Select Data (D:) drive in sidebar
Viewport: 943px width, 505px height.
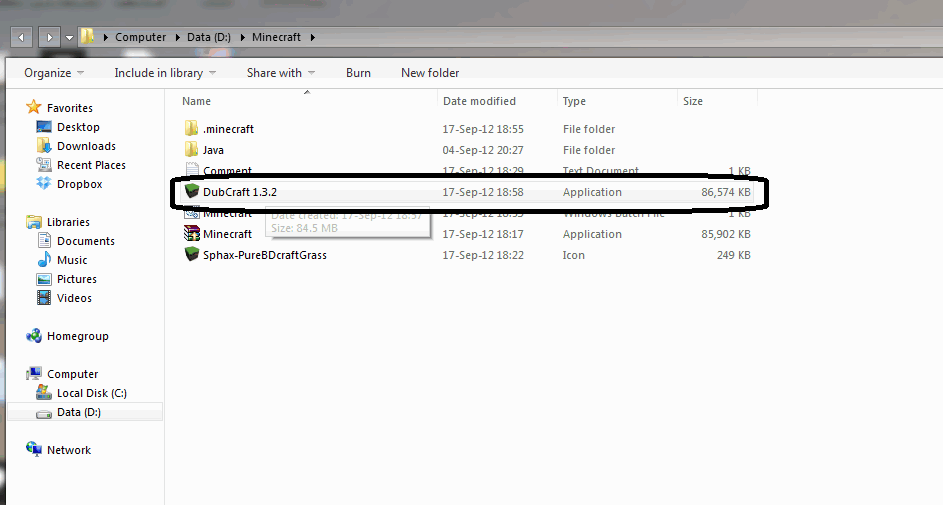point(78,412)
